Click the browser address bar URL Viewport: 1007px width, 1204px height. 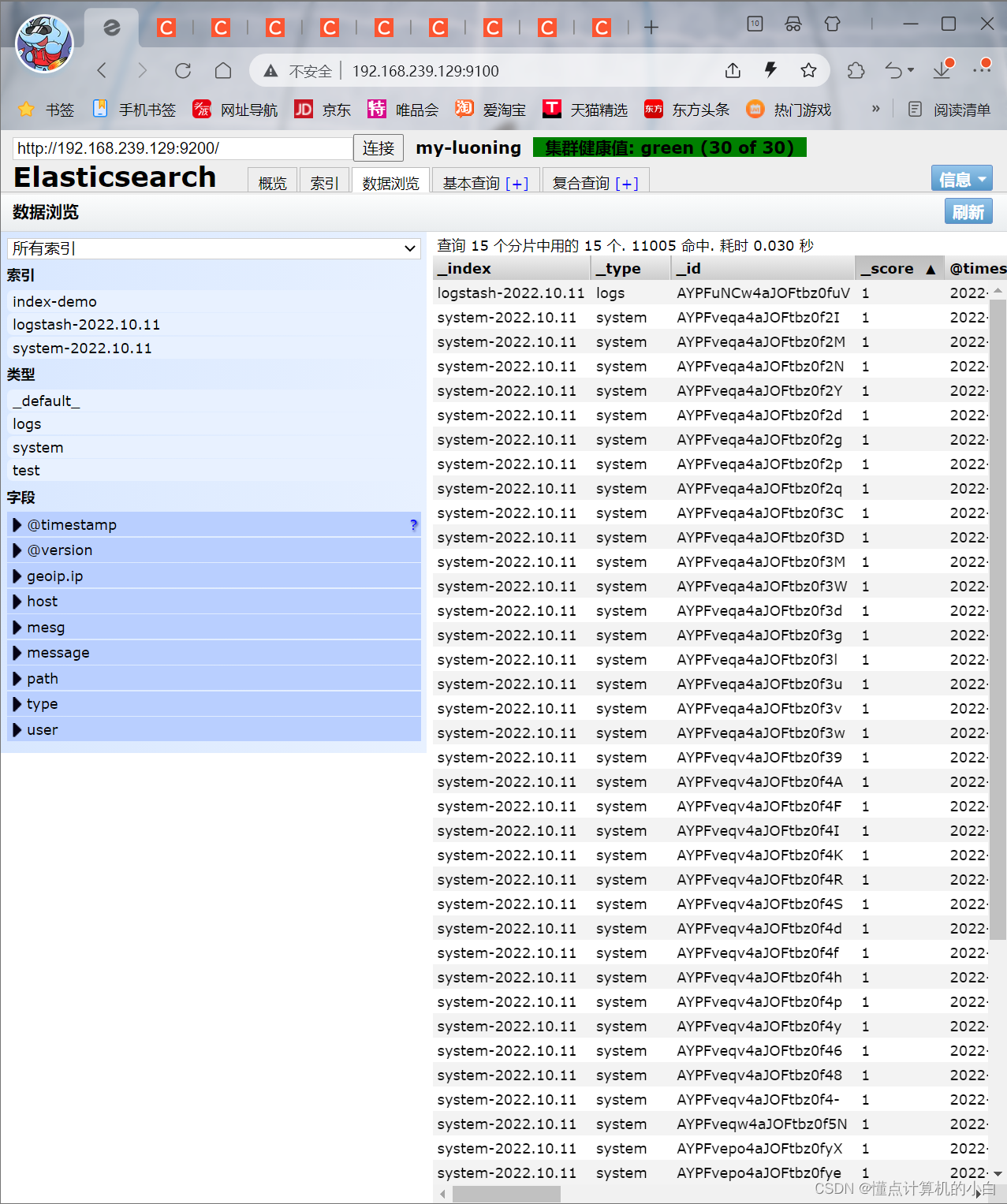coord(425,71)
